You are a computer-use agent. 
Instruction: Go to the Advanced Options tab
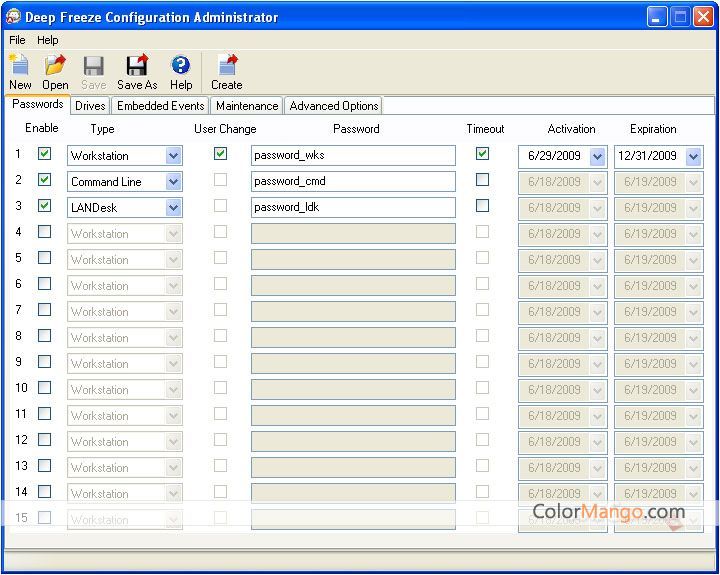[333, 106]
